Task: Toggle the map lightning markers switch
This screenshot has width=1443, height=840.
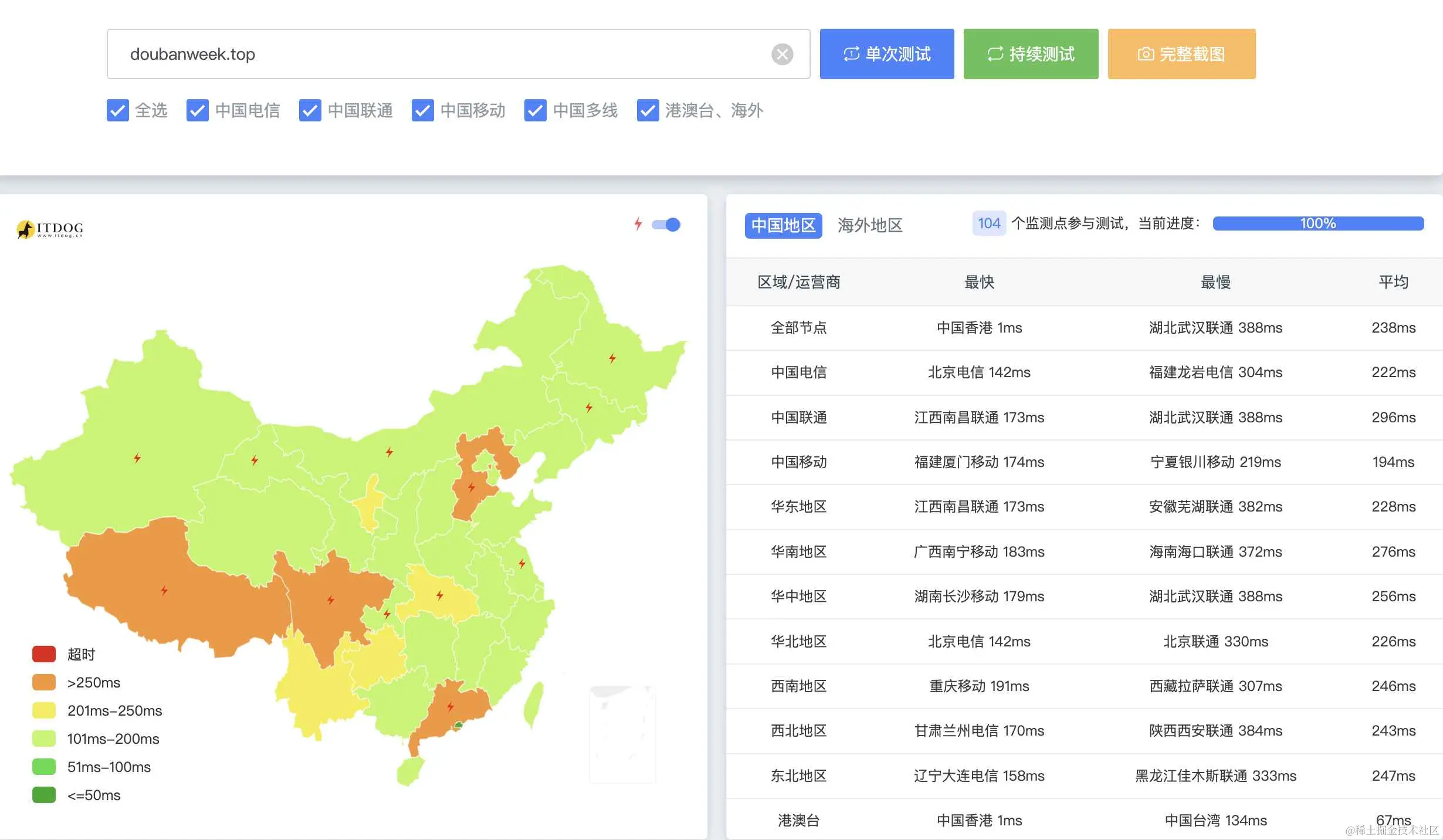Action: click(x=666, y=225)
